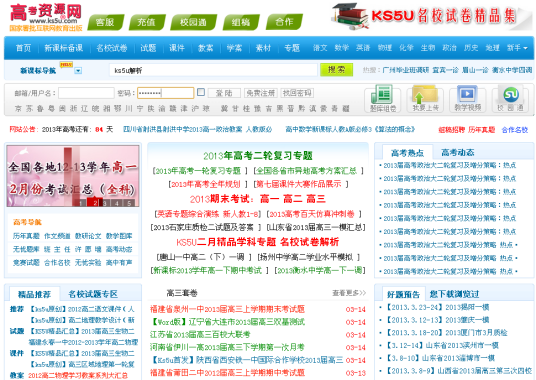Image resolution: width=536 pixels, height=380 pixels.
Task: Open 学案 in the navigation bar
Action: click(x=234, y=48)
